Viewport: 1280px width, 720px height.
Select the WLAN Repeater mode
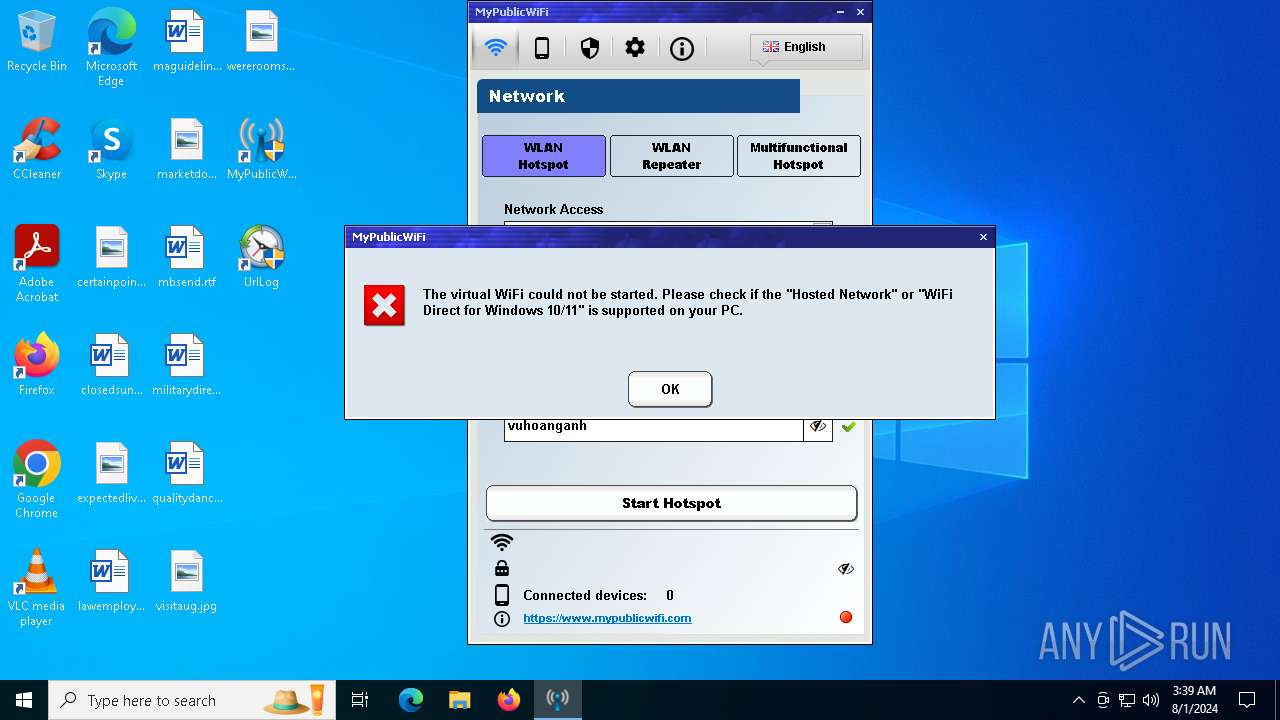tap(672, 156)
